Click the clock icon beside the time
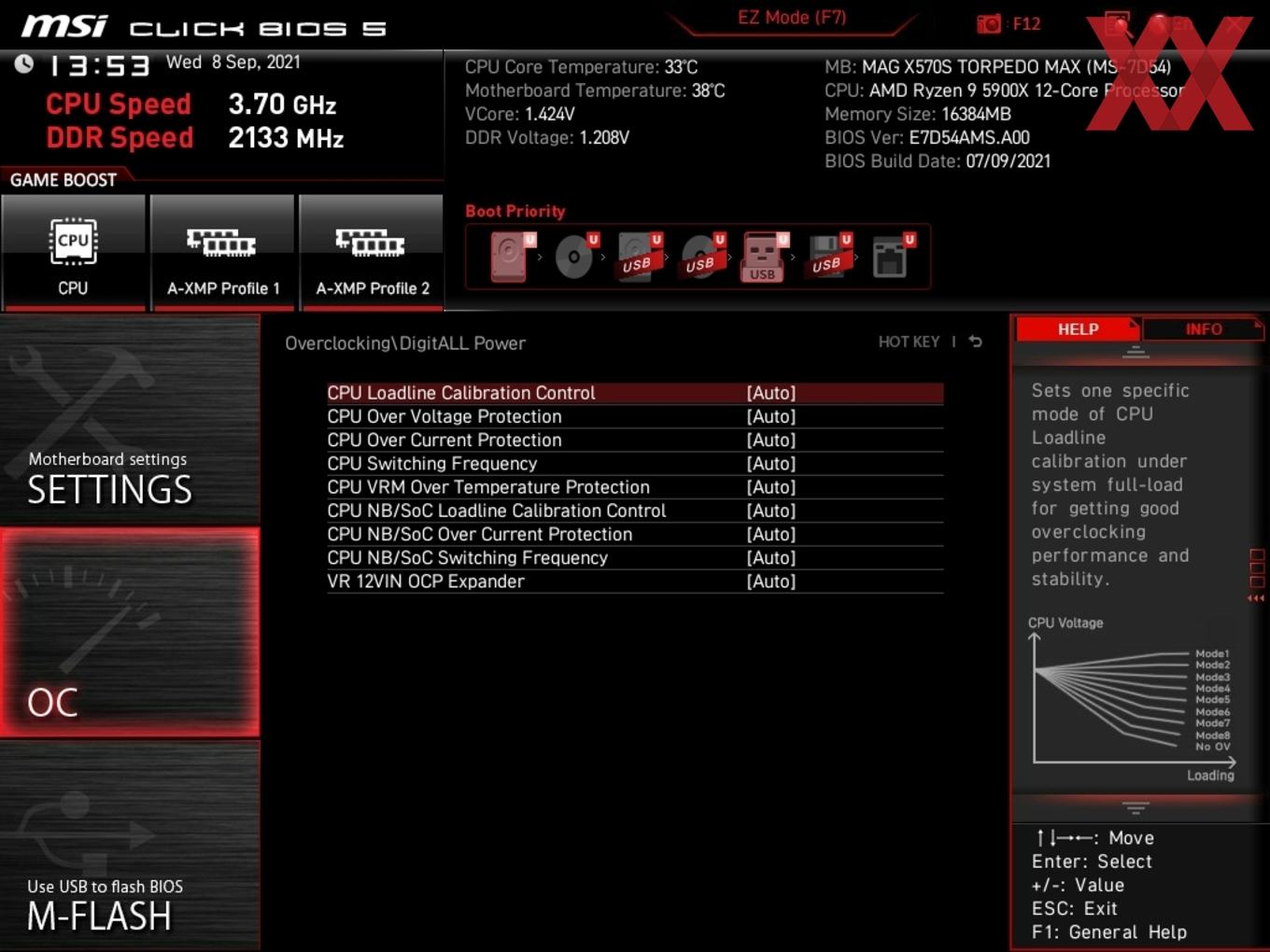Image resolution: width=1270 pixels, height=952 pixels. pos(23,63)
